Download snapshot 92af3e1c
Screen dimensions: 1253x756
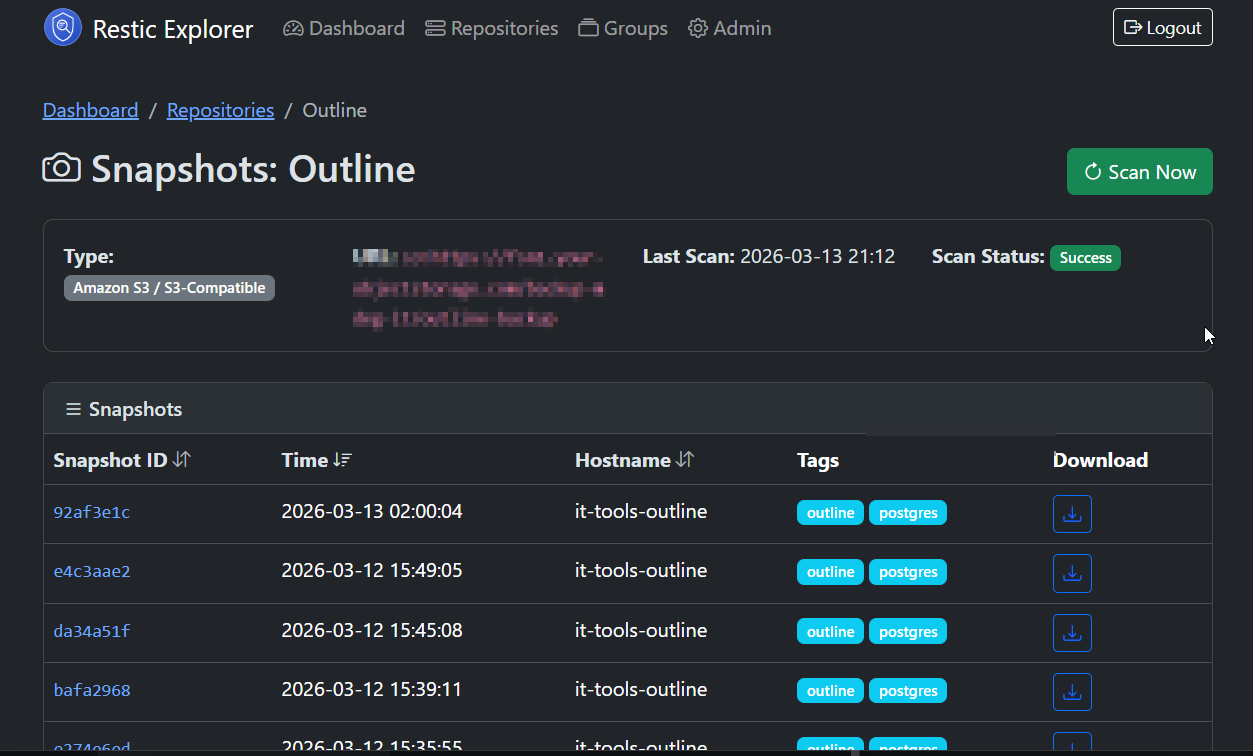(1072, 514)
